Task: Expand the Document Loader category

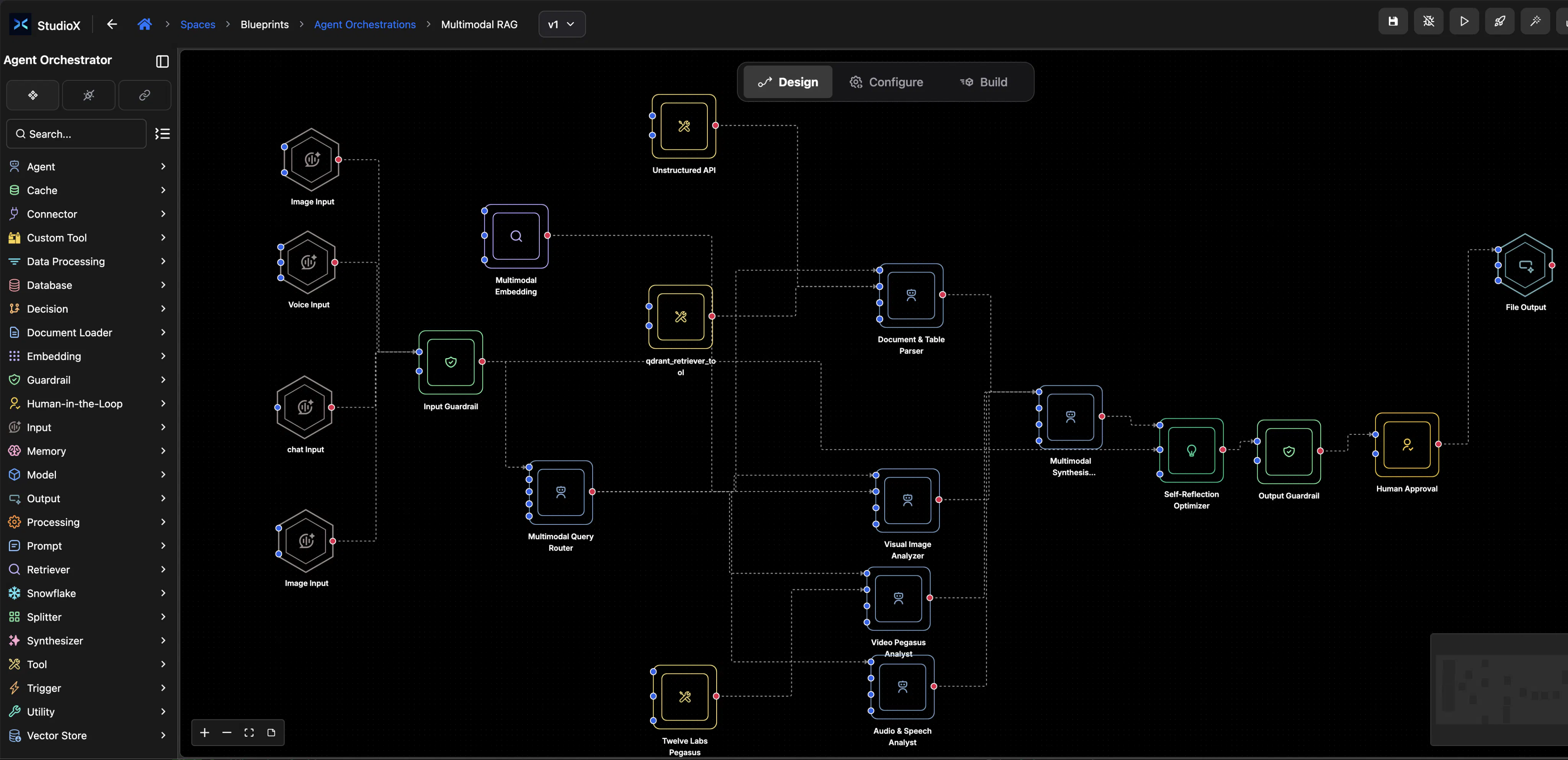Action: point(88,332)
